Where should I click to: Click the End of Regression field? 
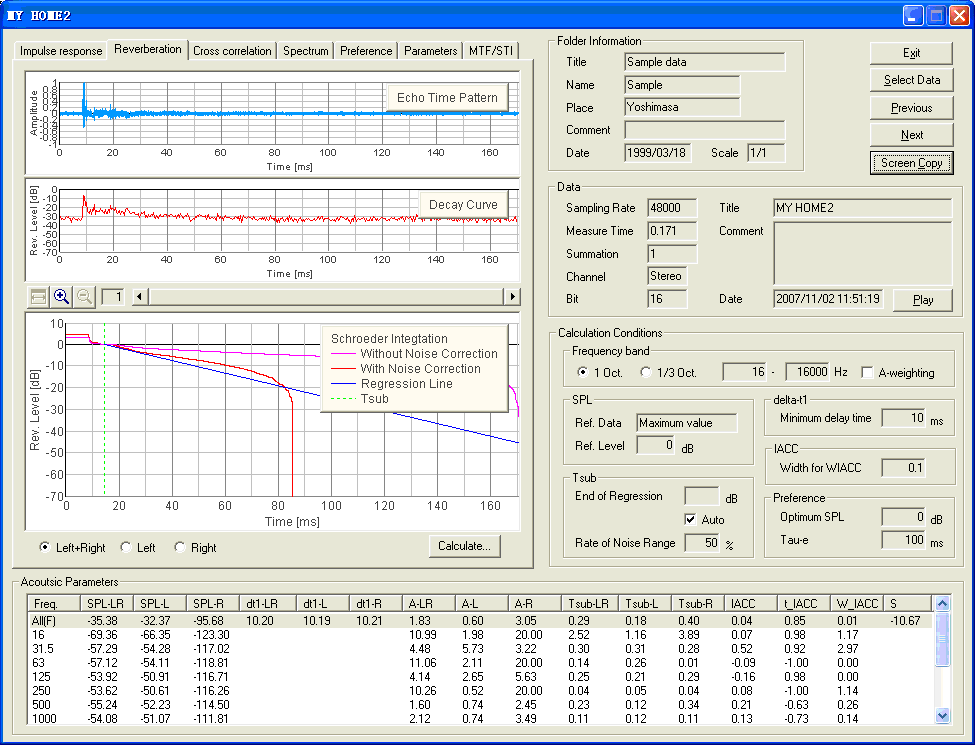coord(702,496)
